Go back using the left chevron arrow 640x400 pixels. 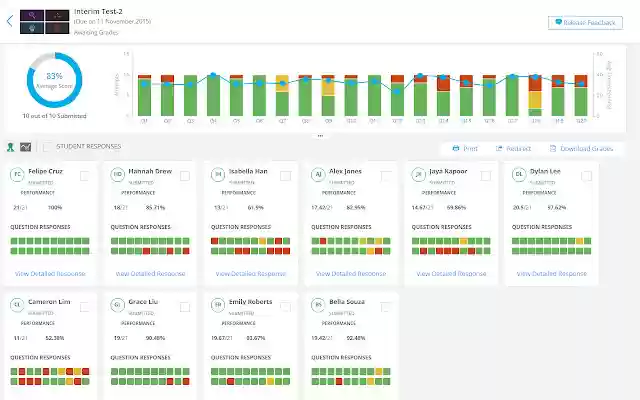10,20
